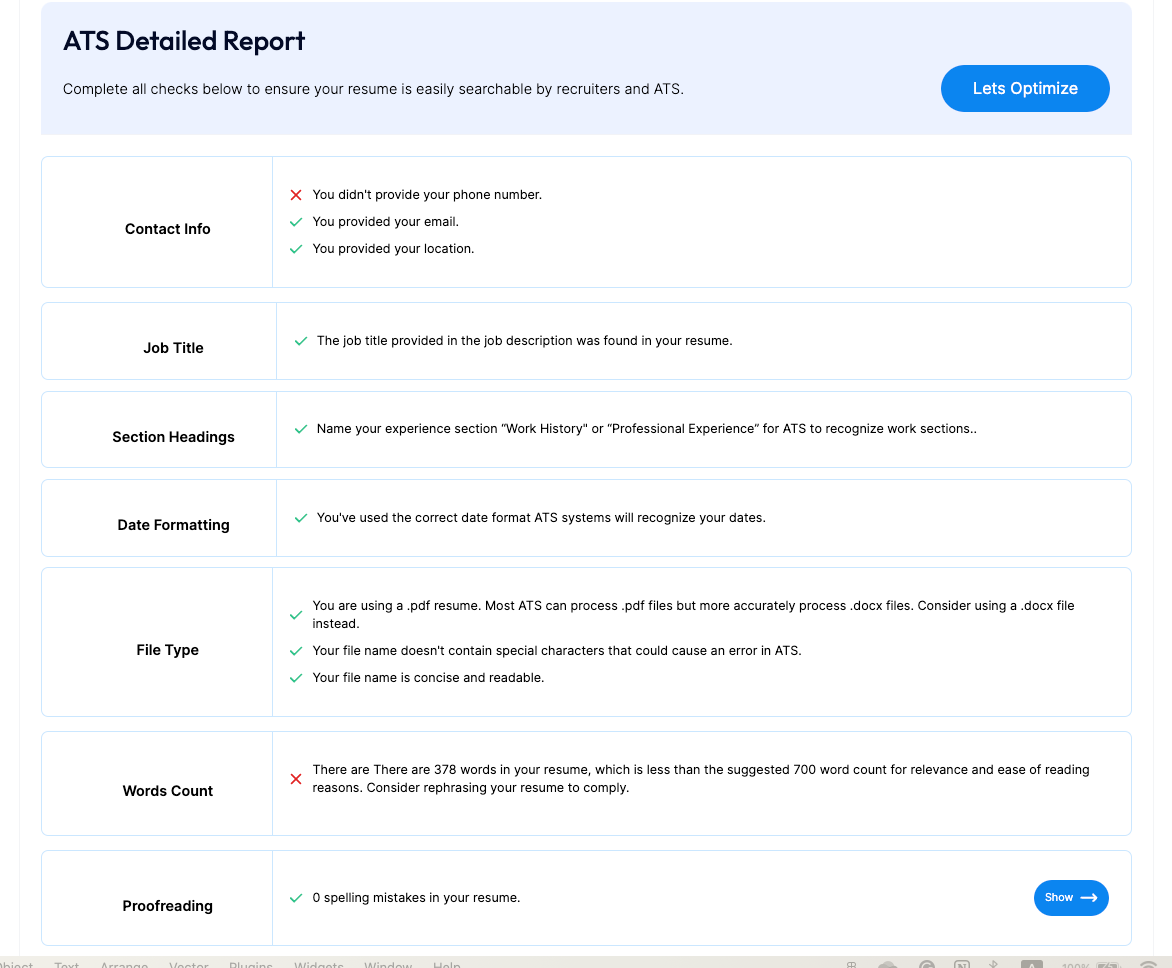Image resolution: width=1172 pixels, height=968 pixels.
Task: Open the Vector menu in bottom bar
Action: pos(189,964)
